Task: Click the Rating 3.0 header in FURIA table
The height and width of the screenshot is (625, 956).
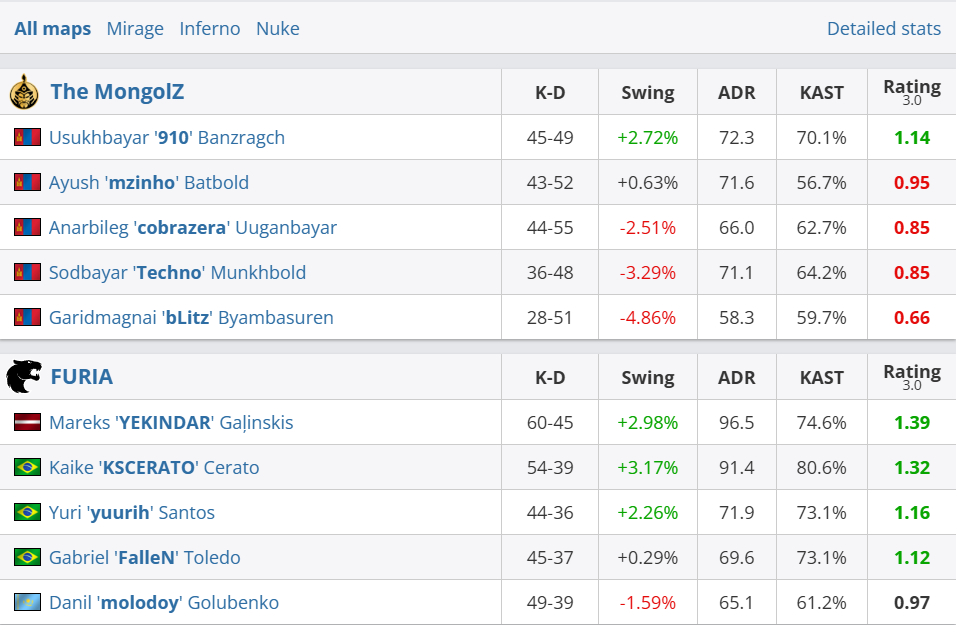Action: click(x=912, y=377)
